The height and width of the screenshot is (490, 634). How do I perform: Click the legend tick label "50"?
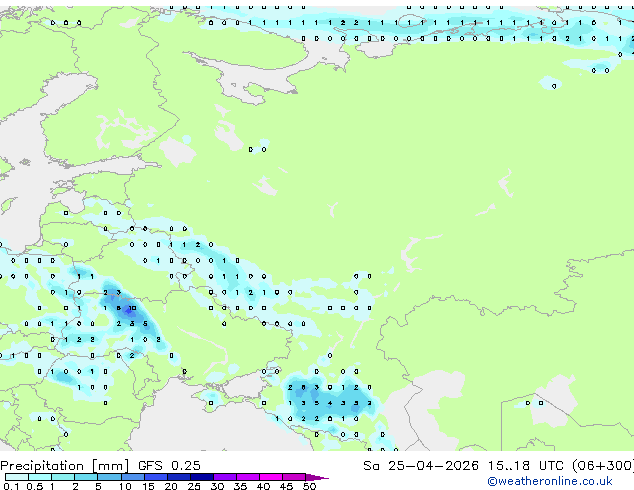[x=310, y=486]
